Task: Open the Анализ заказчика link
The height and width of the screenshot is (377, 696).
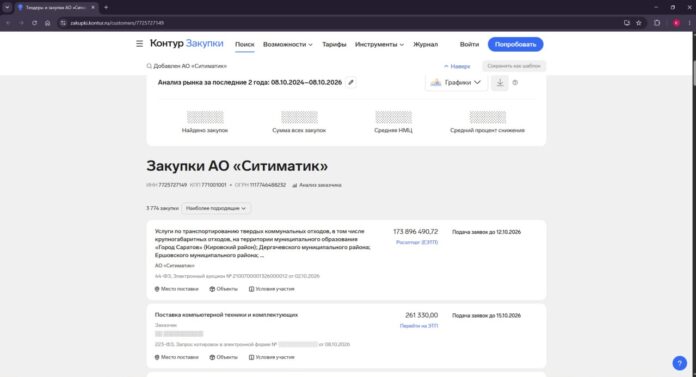Action: (316, 185)
